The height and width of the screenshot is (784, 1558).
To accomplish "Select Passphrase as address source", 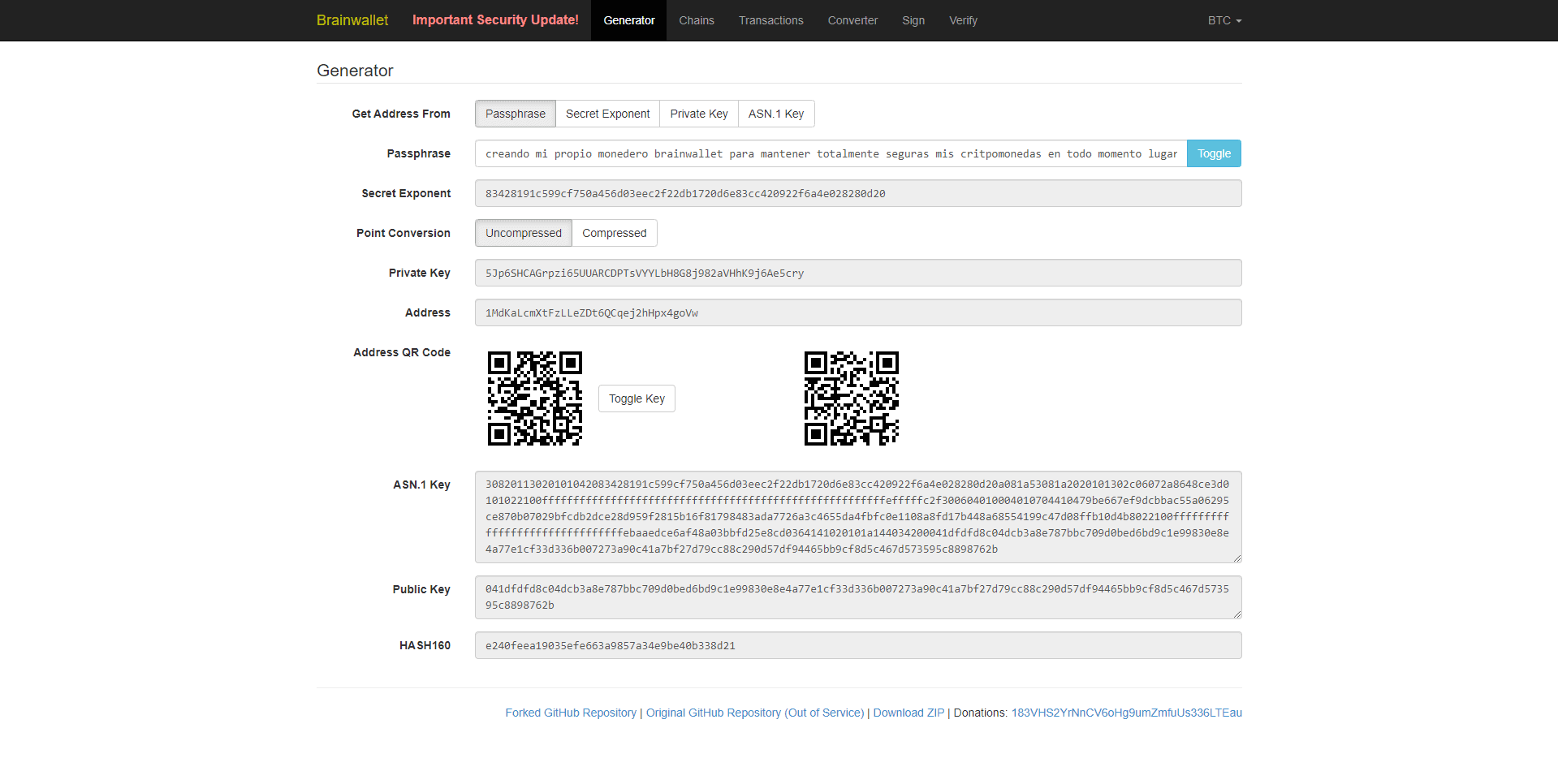I will point(515,114).
